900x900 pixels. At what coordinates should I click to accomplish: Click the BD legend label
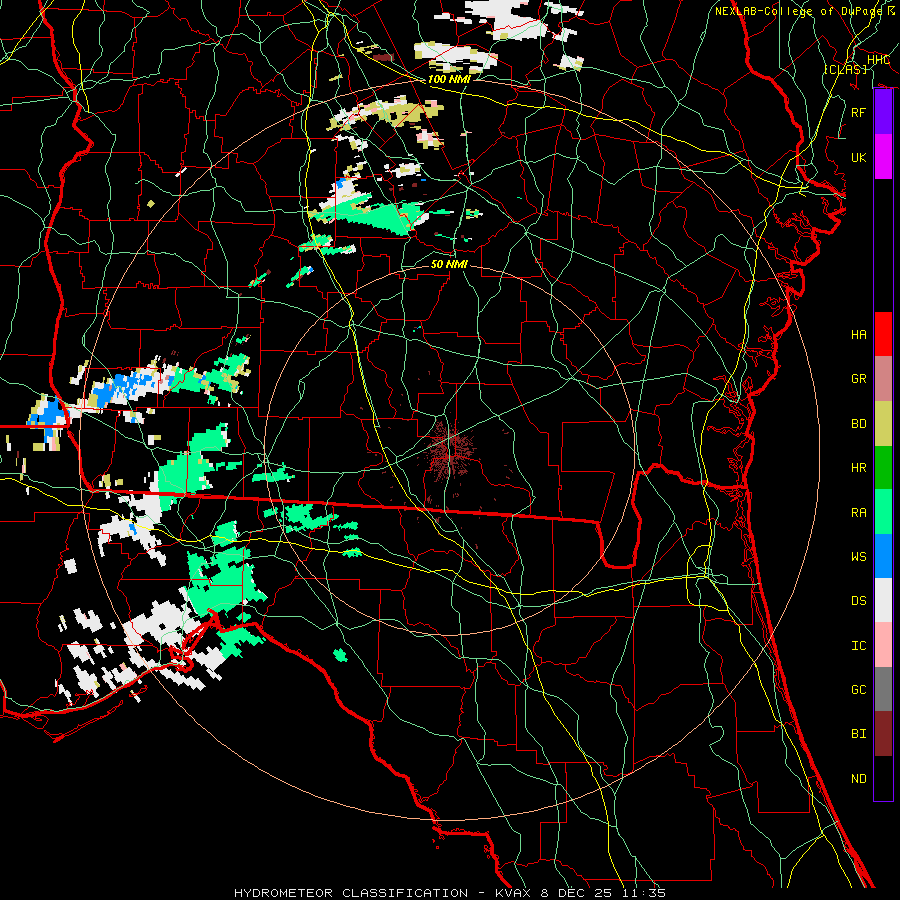pyautogui.click(x=859, y=424)
